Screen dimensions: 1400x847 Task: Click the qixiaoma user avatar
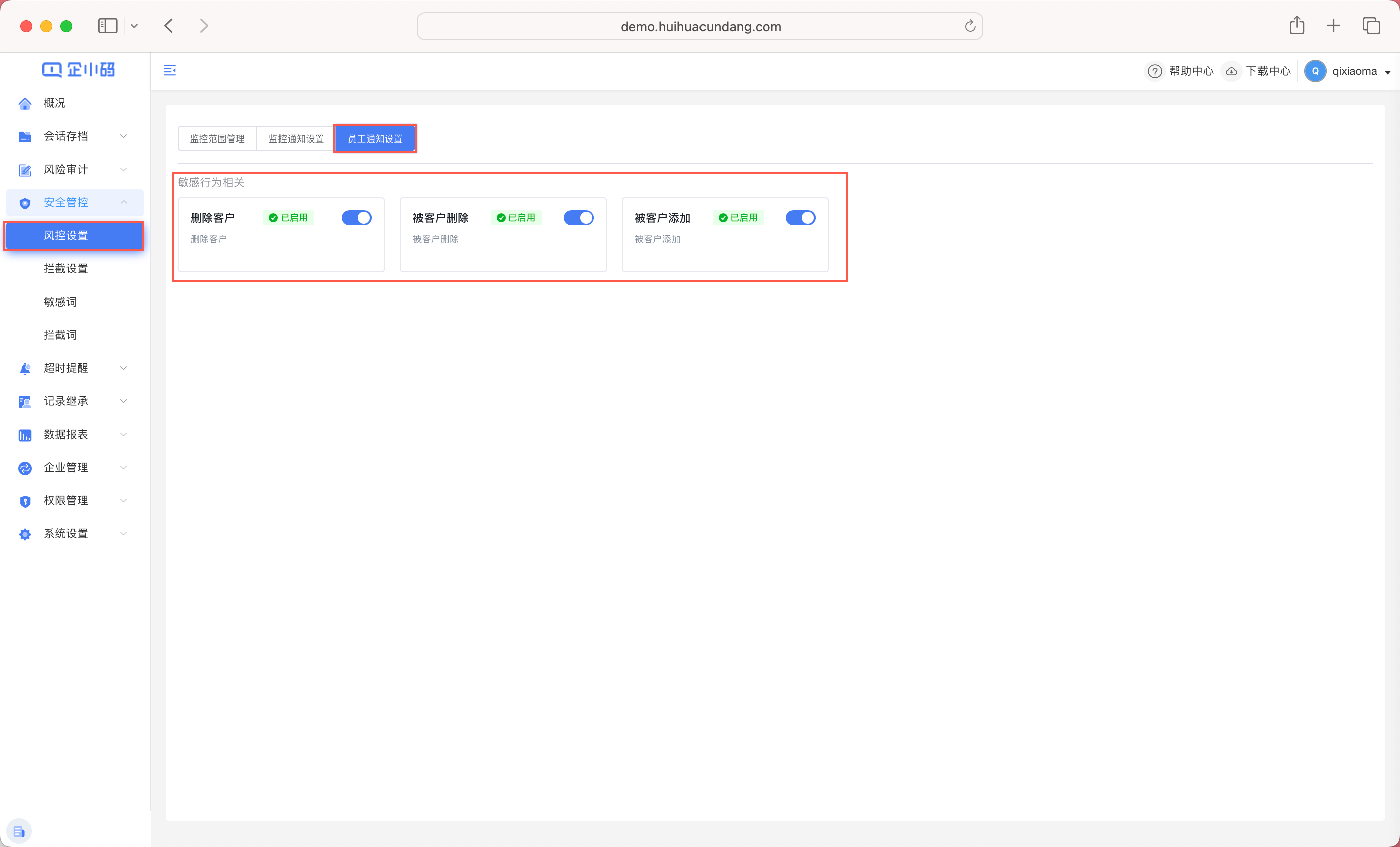pos(1315,71)
